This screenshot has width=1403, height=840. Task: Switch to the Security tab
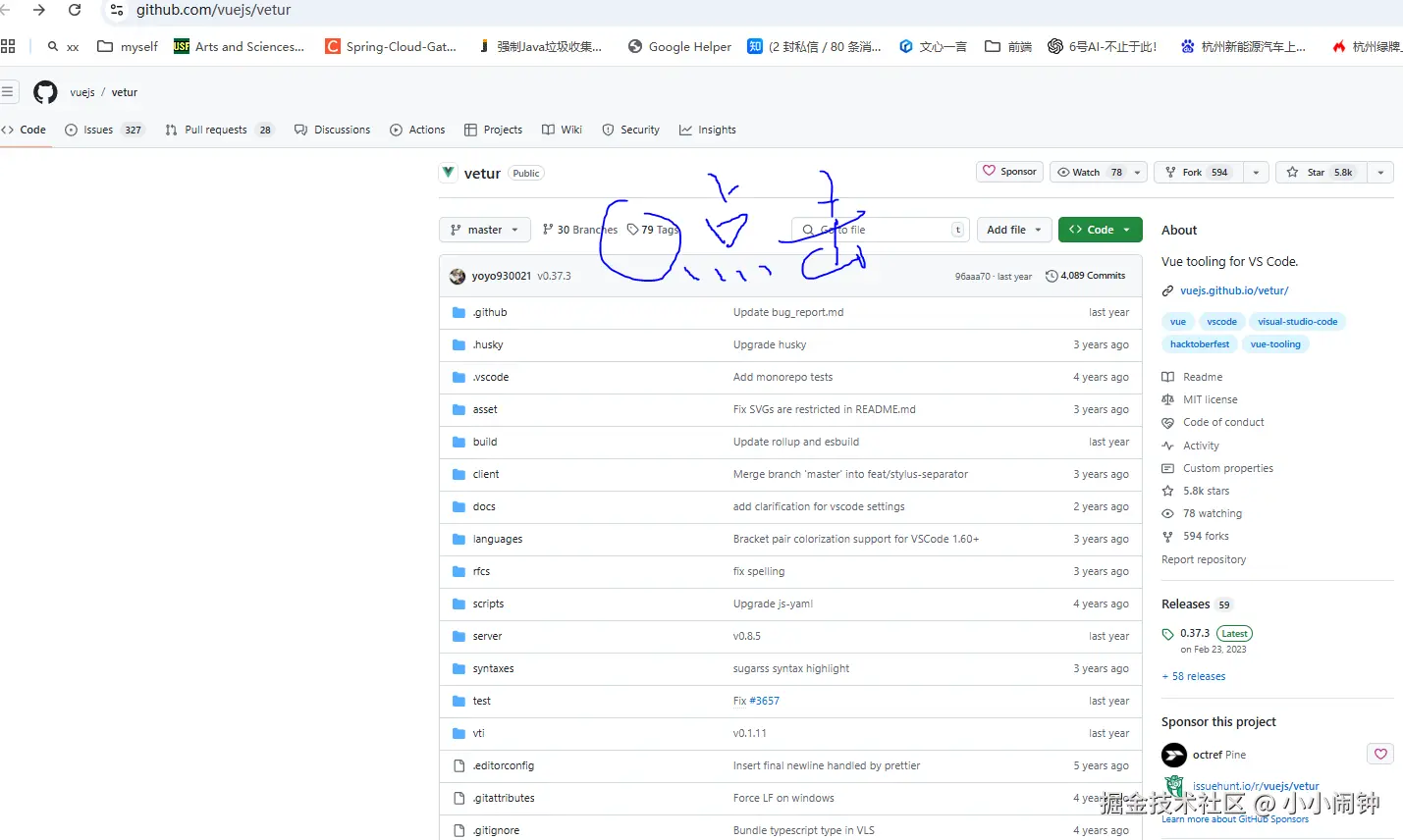[x=630, y=130]
